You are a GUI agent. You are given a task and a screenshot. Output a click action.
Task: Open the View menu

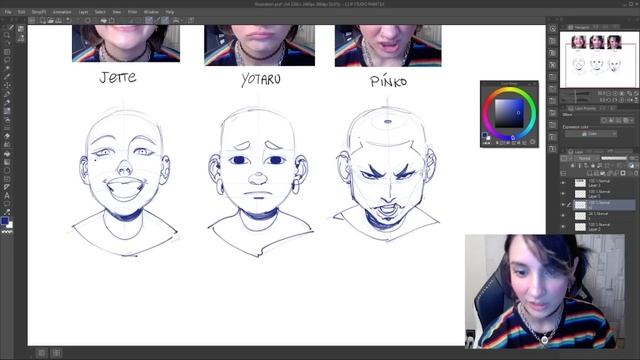click(117, 12)
